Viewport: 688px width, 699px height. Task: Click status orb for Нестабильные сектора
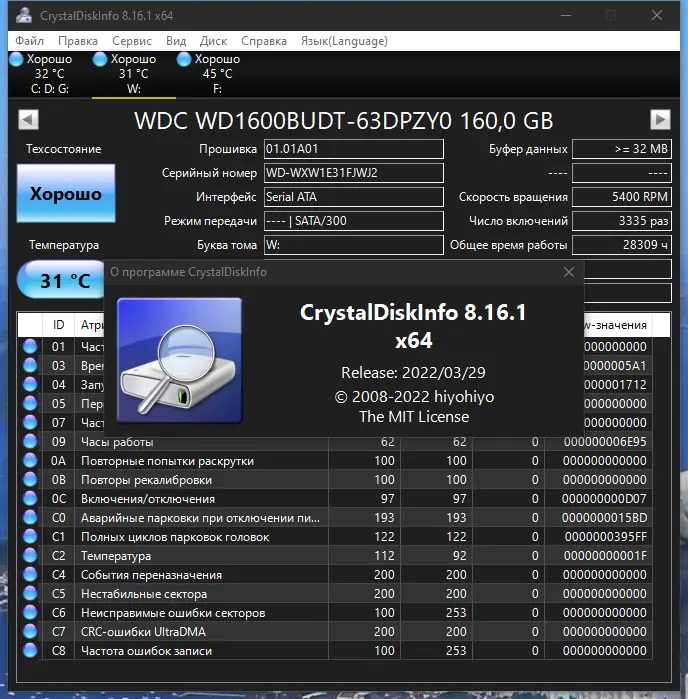[x=30, y=593]
